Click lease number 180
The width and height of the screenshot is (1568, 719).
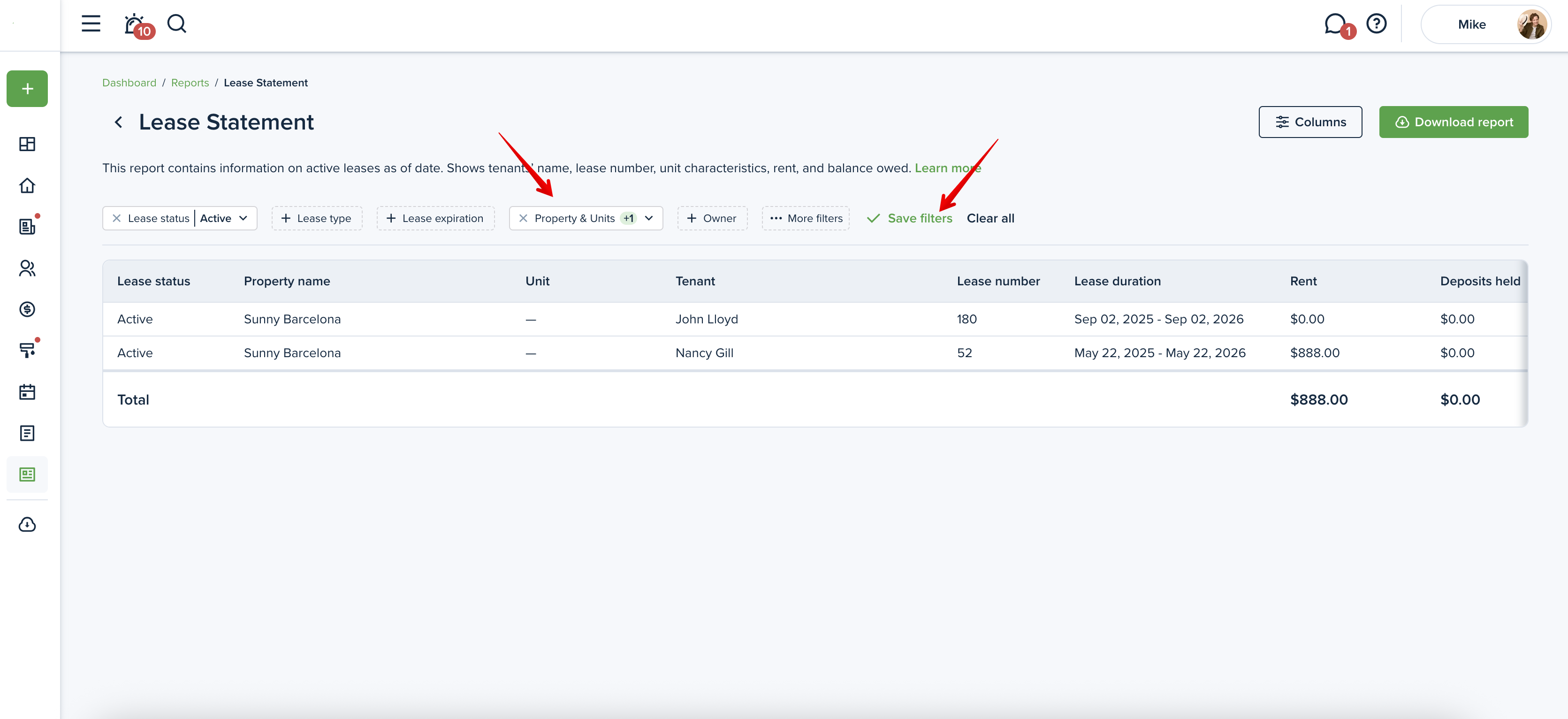click(967, 319)
